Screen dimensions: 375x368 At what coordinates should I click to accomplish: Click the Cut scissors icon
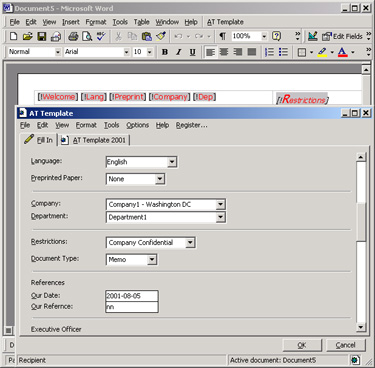118,36
